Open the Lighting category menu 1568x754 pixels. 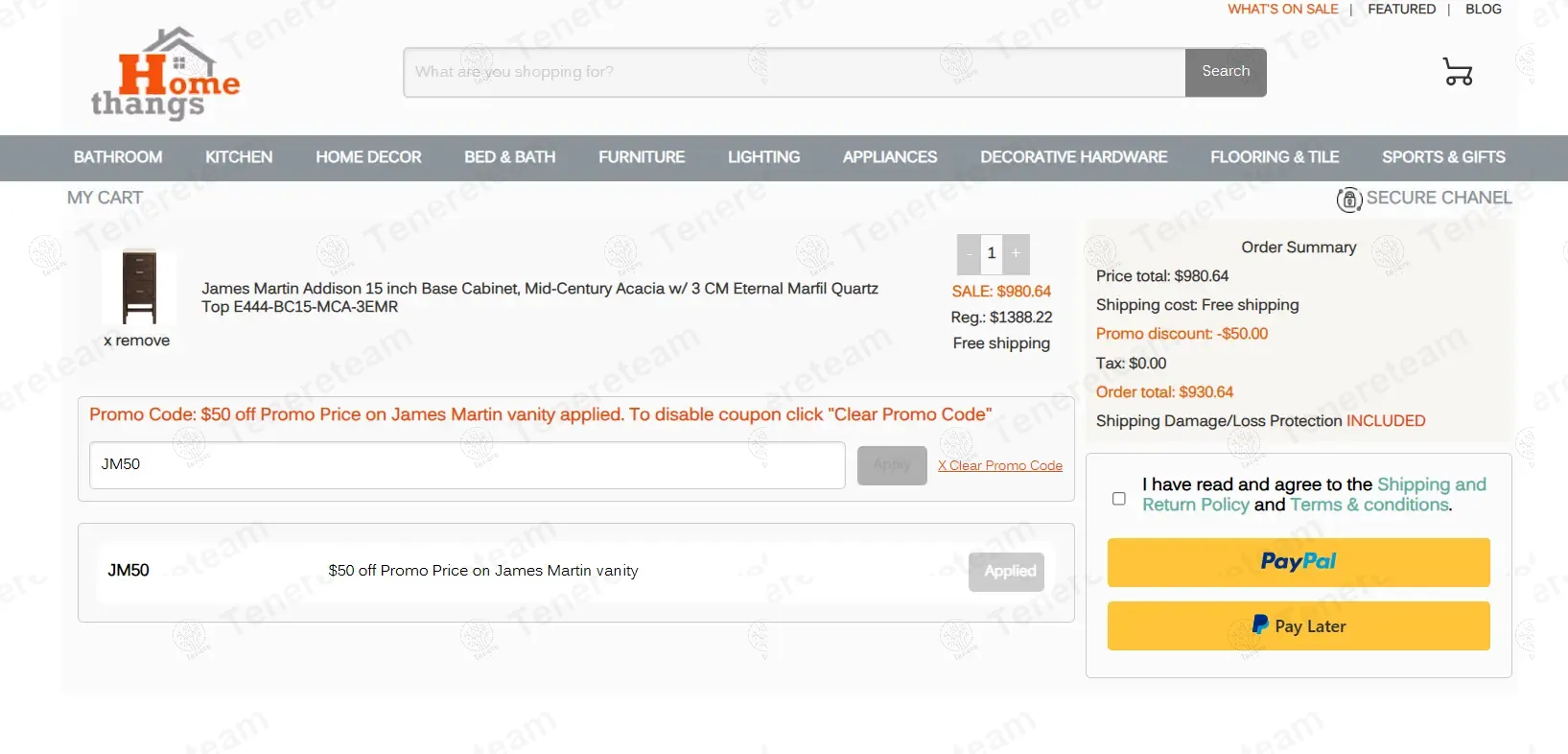click(x=763, y=157)
